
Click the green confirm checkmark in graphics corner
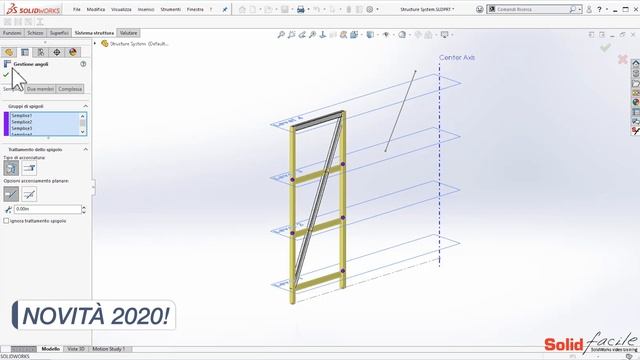(605, 48)
